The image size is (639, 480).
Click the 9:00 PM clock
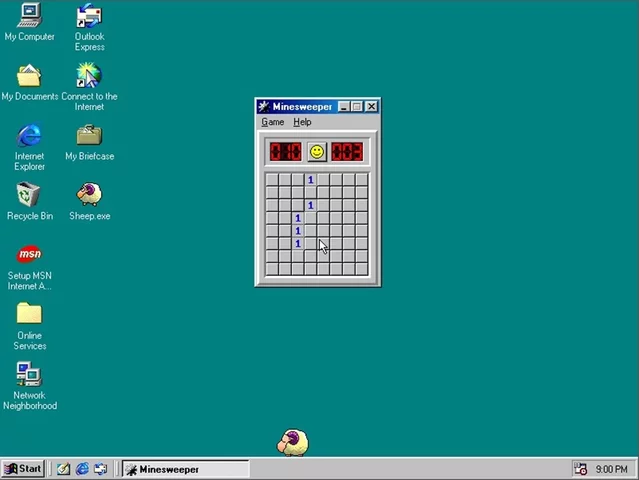click(611, 469)
